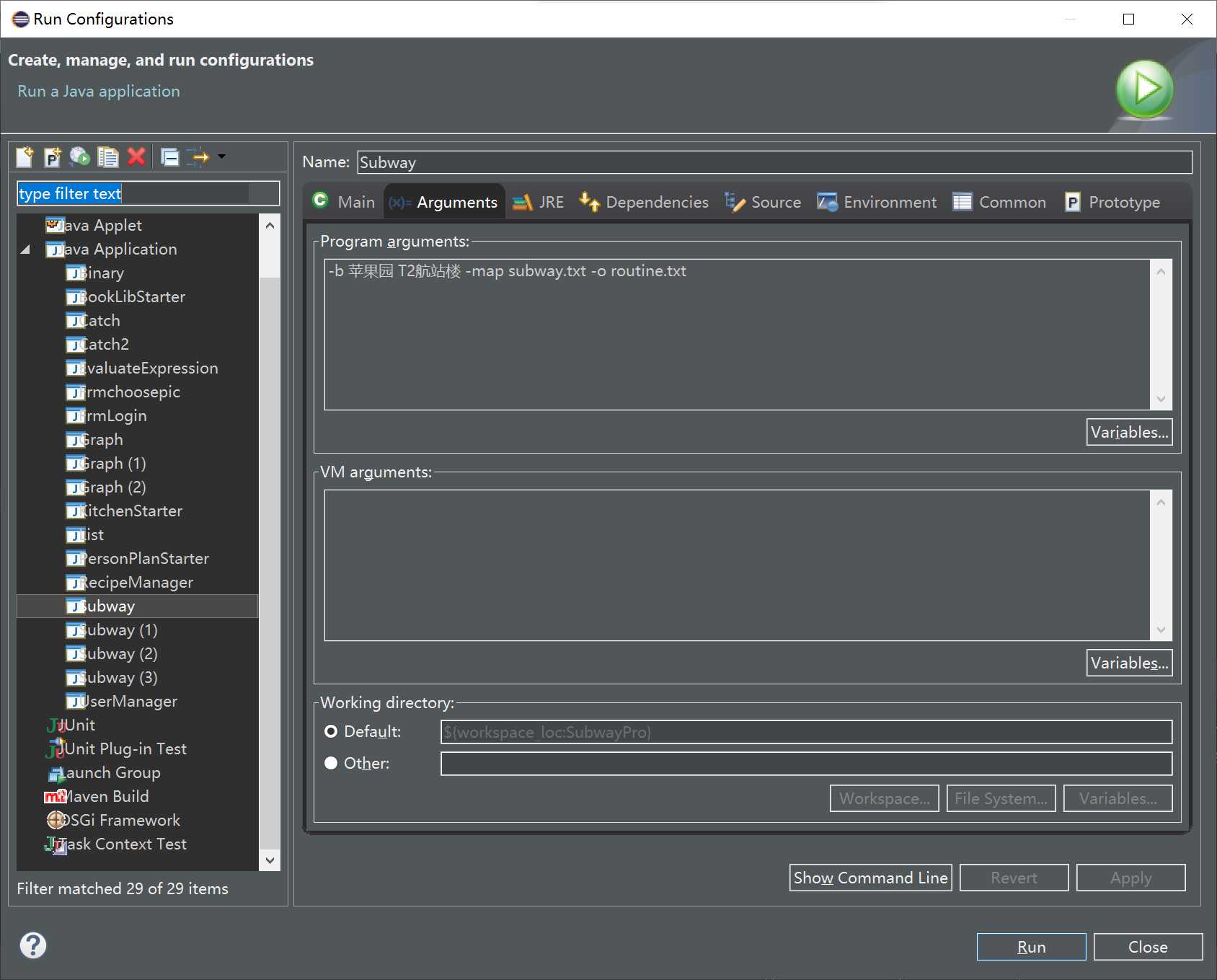Click the JUnit Plug-in Test icon
Image resolution: width=1217 pixels, height=980 pixels.
(56, 749)
